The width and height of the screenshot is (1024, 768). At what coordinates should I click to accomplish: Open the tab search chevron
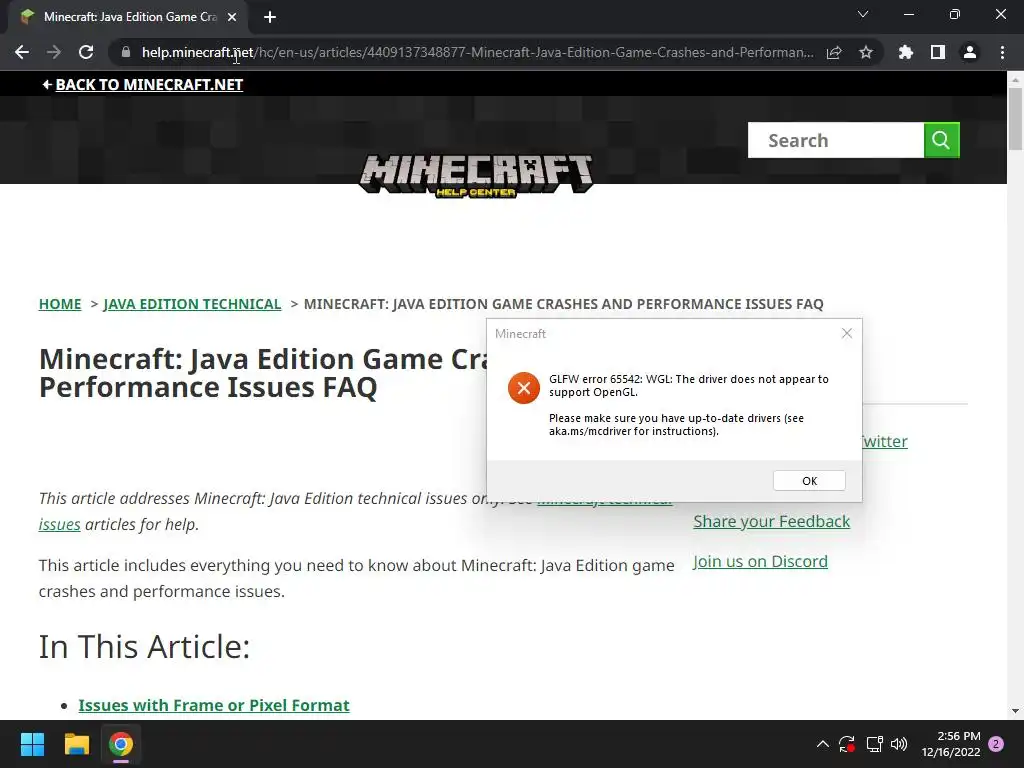863,14
